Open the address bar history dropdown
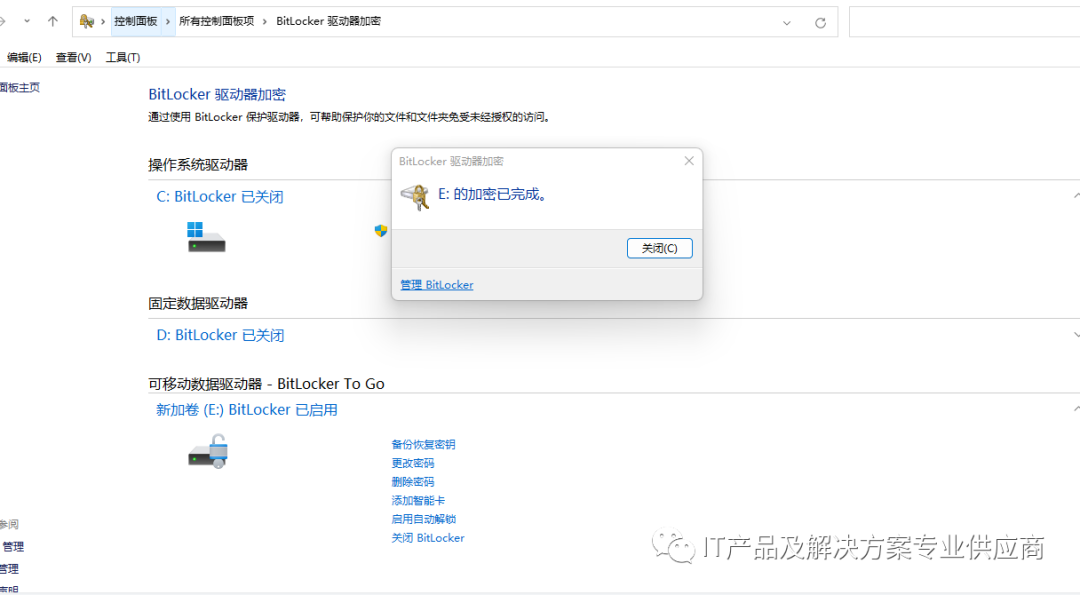The image size is (1080, 595). (787, 23)
